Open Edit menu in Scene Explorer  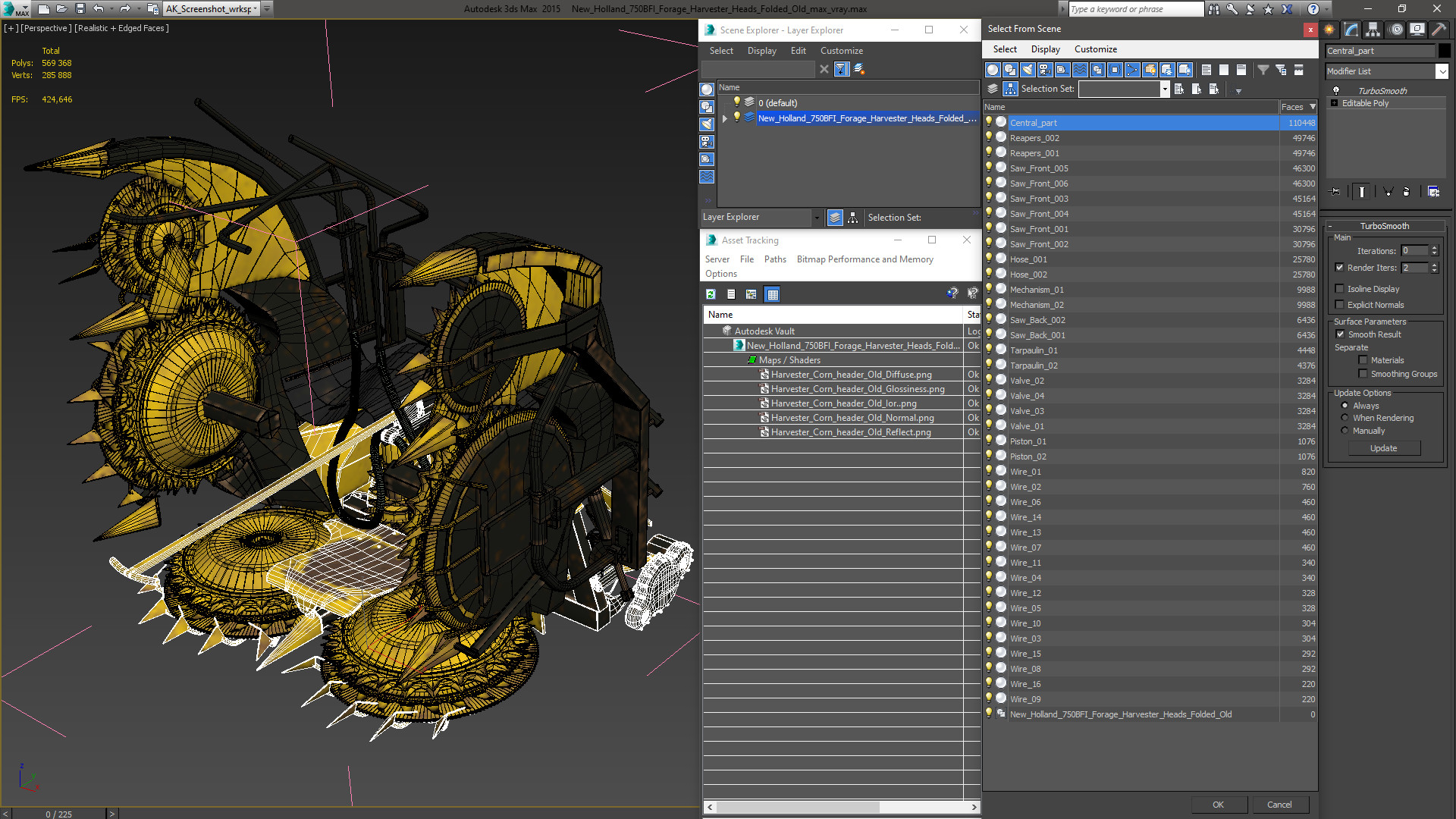(x=798, y=51)
